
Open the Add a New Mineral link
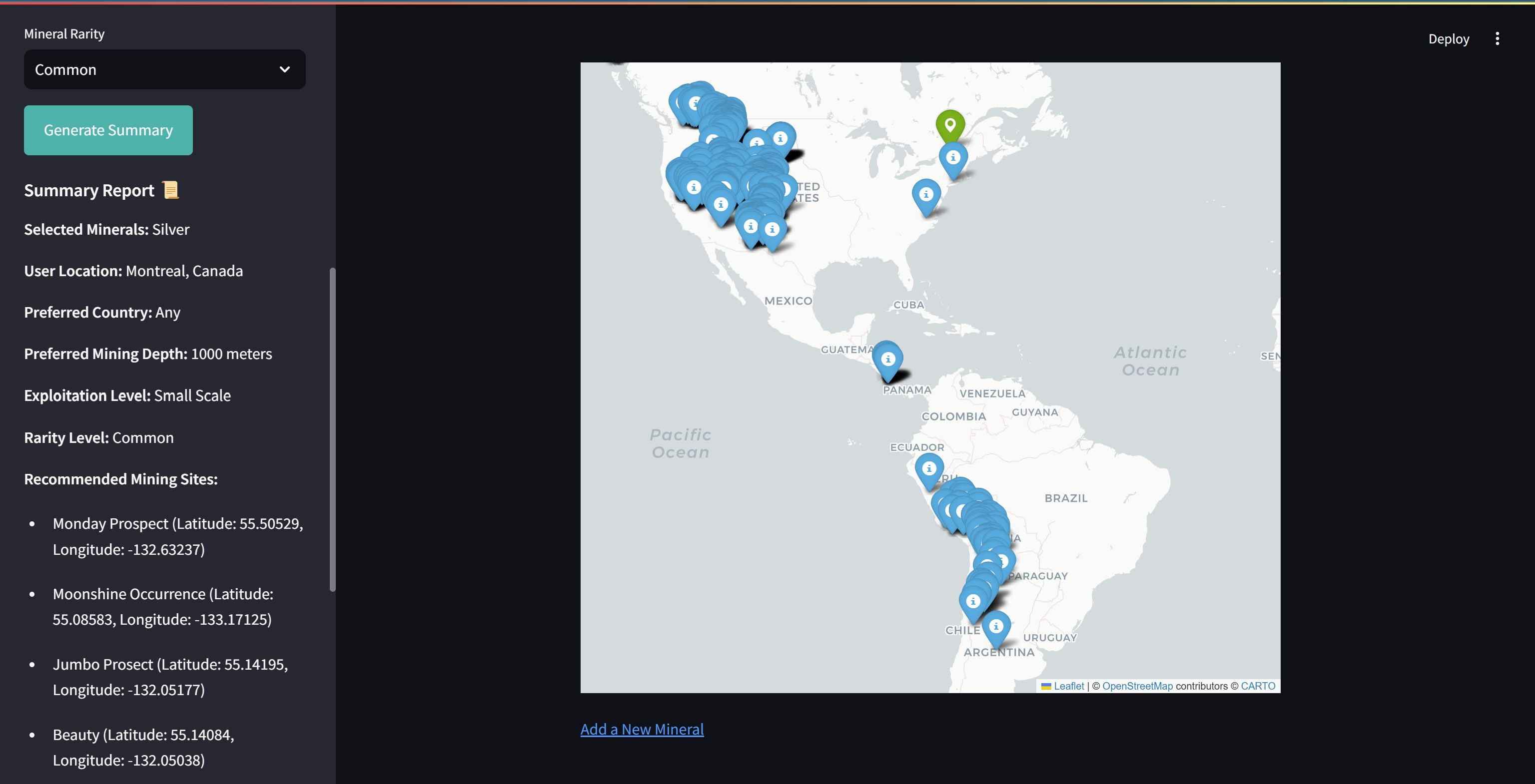tap(642, 729)
